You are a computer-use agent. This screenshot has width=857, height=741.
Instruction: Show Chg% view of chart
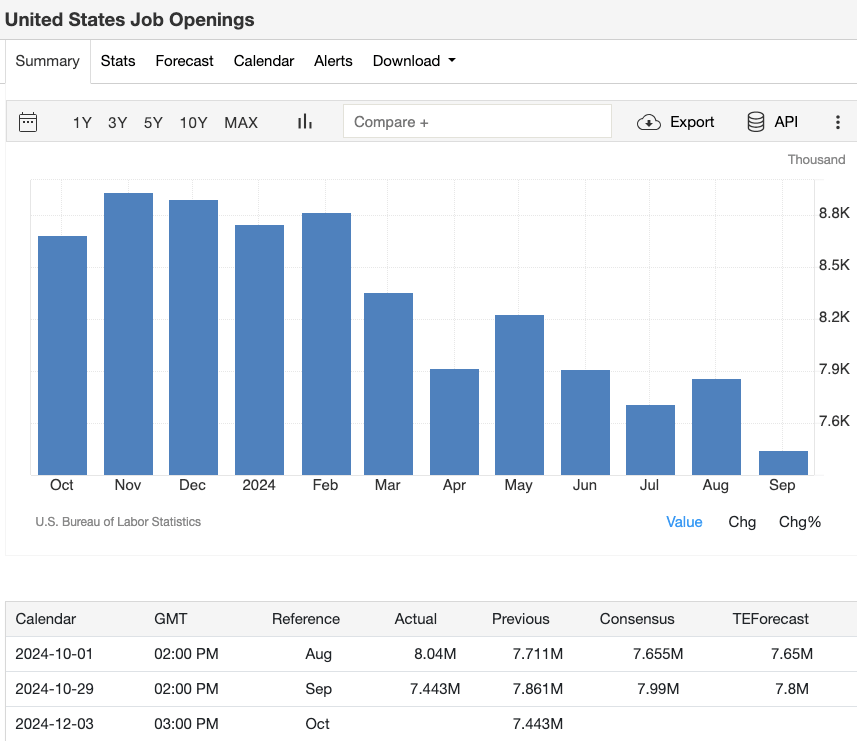pyautogui.click(x=800, y=522)
